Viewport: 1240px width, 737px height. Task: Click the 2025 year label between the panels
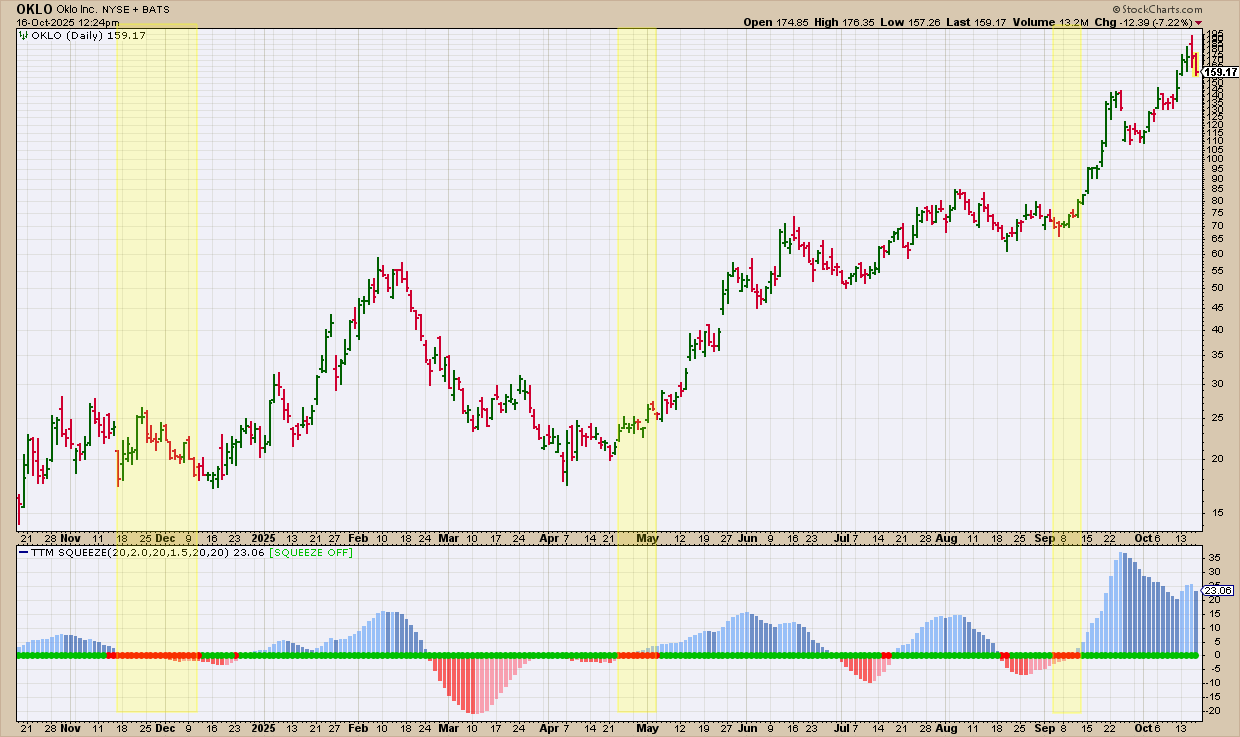[265, 537]
